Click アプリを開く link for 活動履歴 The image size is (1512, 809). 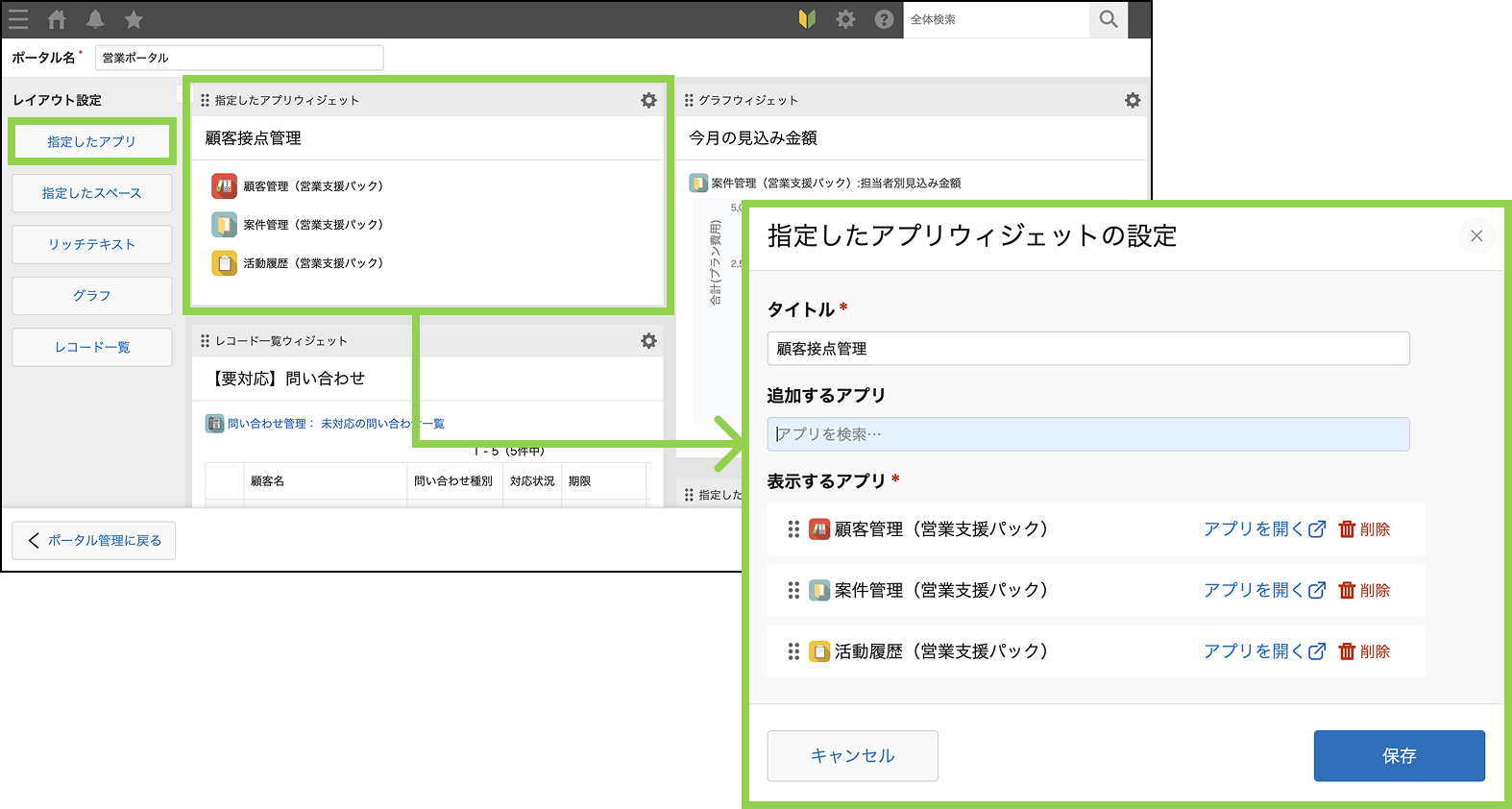click(x=1264, y=651)
